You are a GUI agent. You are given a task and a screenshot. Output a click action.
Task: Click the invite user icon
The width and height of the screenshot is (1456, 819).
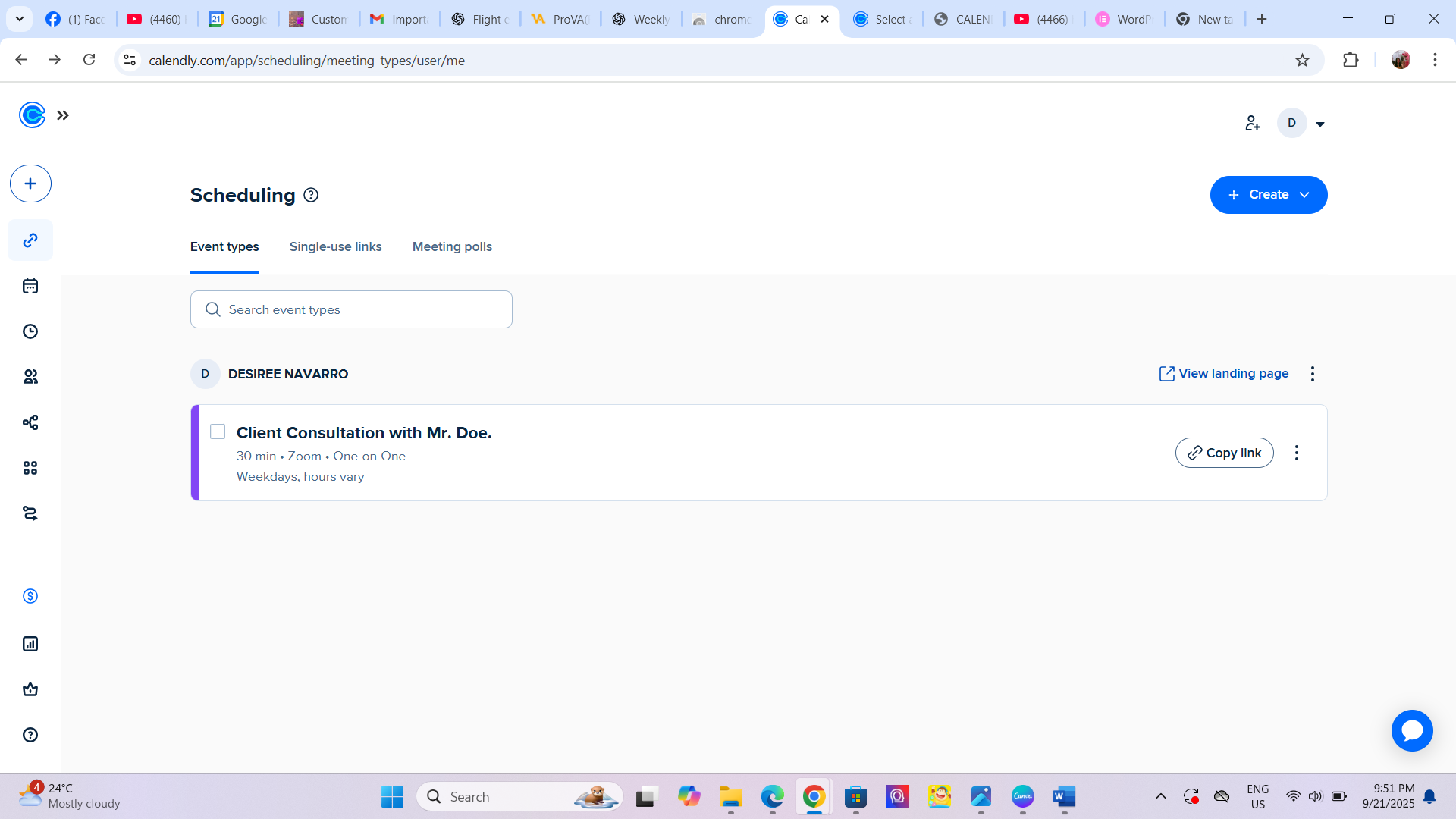point(1252,123)
